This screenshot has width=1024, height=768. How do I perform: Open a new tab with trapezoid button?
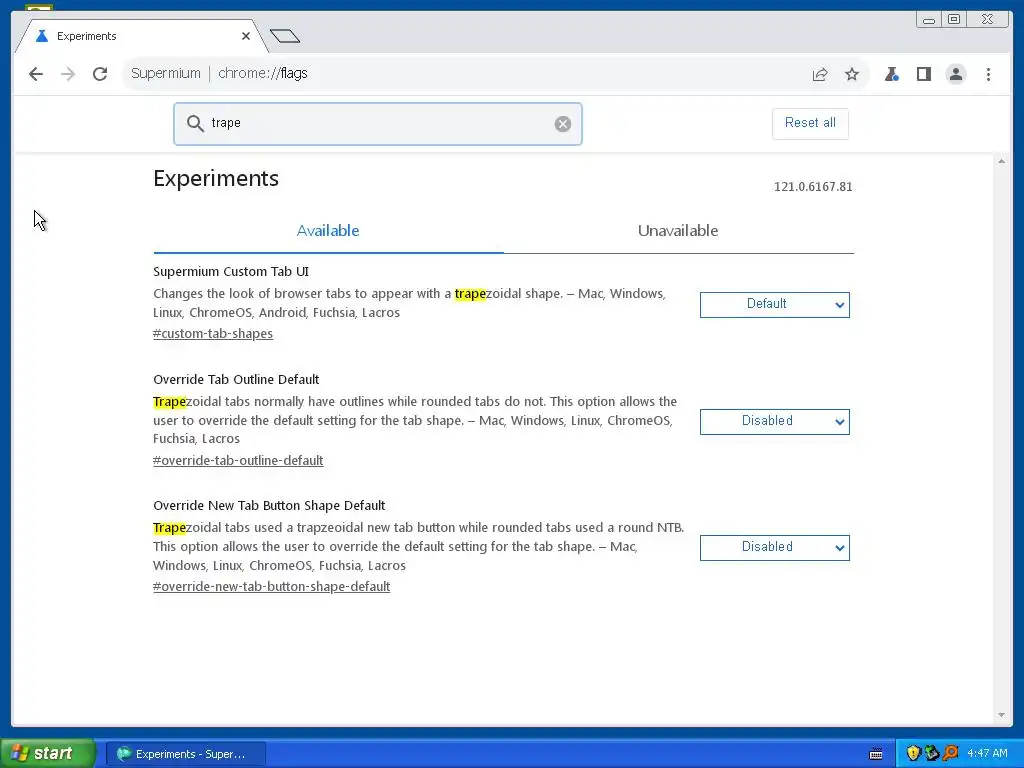click(285, 36)
